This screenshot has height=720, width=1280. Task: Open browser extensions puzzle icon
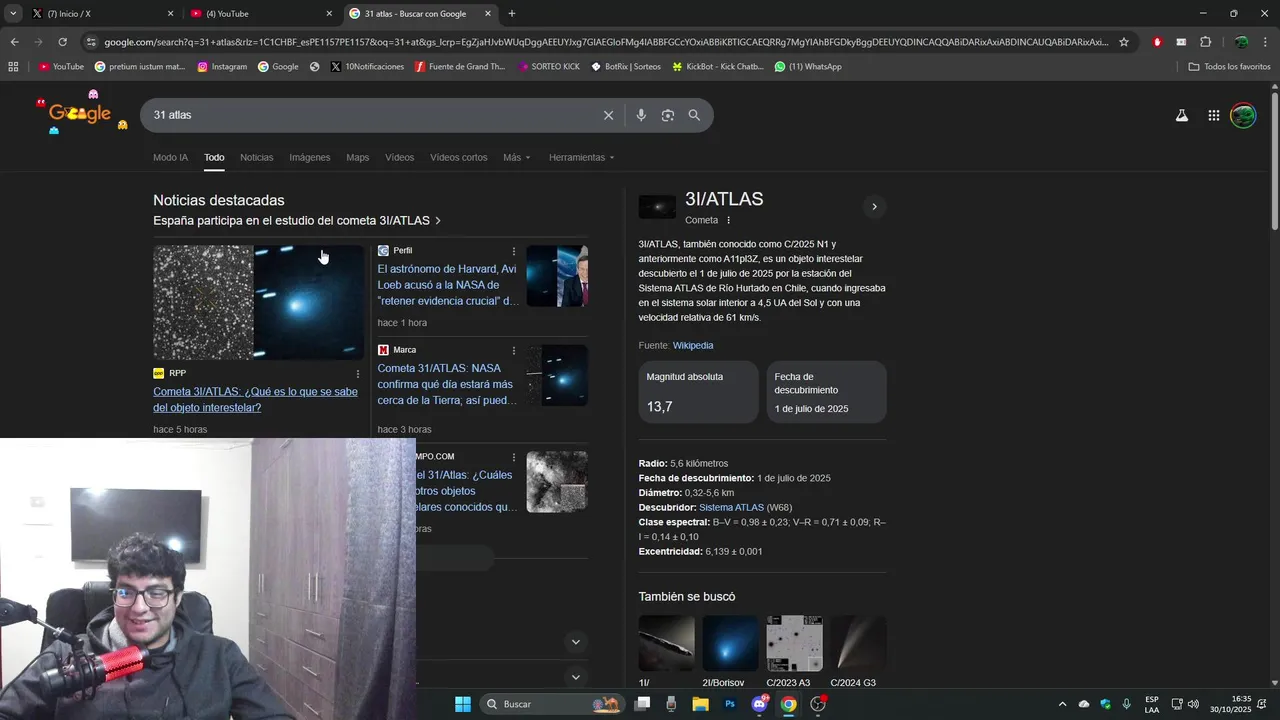point(1205,42)
